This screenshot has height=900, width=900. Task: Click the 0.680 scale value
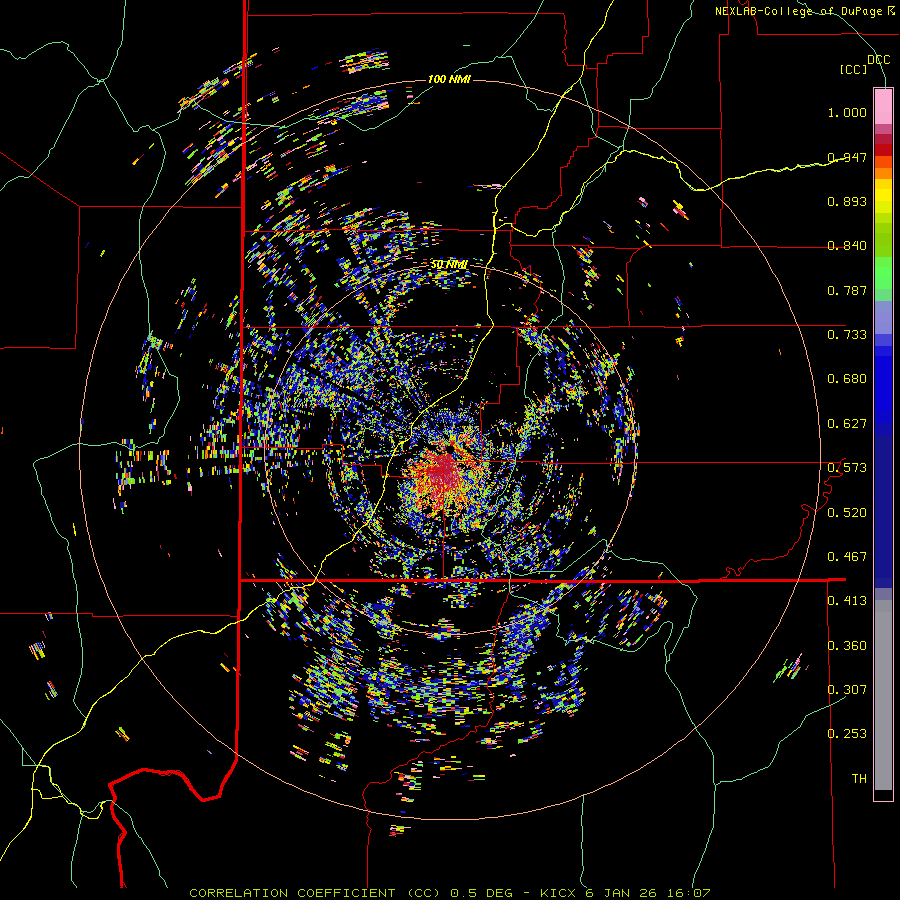tap(847, 379)
